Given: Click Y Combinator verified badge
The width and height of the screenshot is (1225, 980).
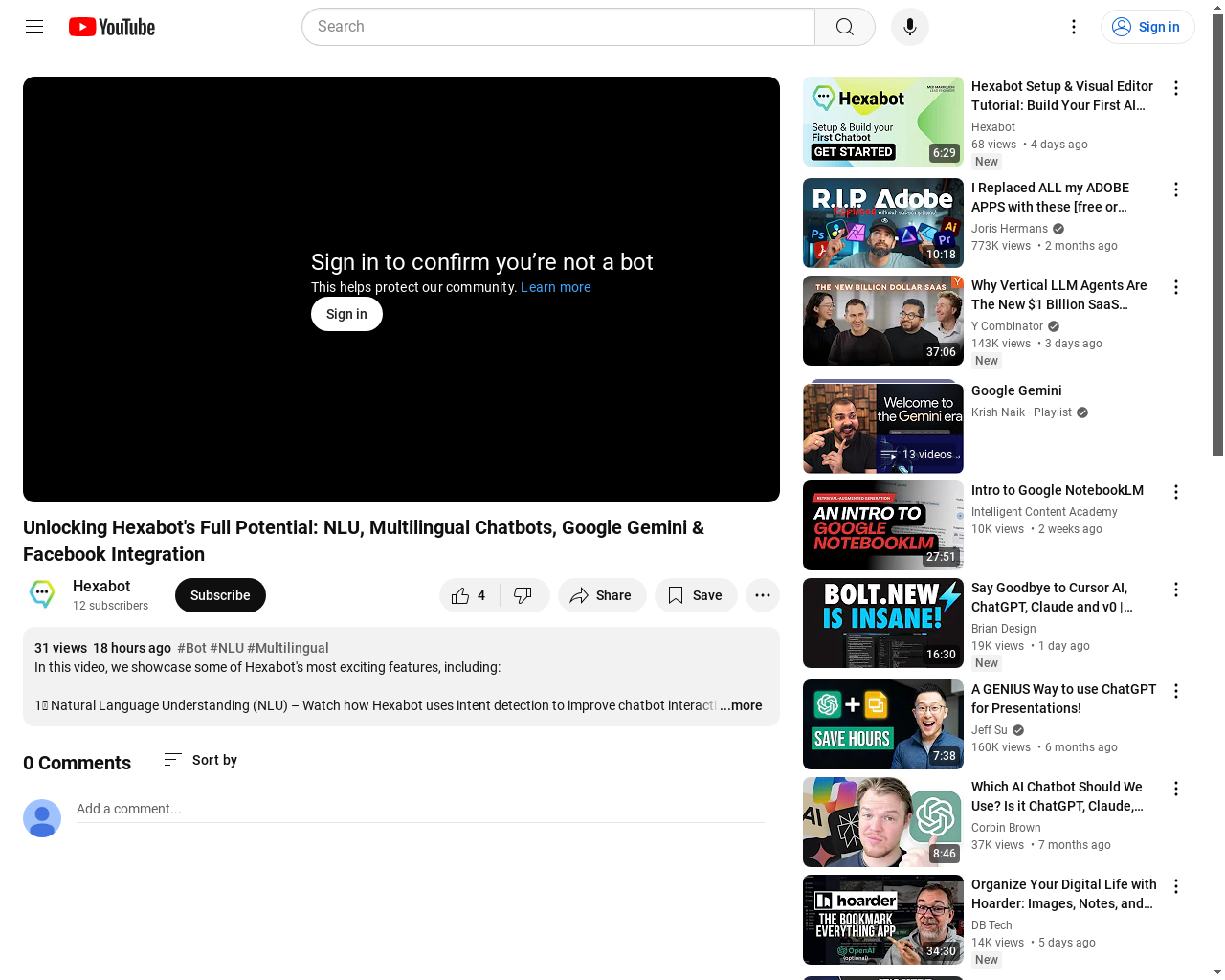Looking at the screenshot, I should (1054, 326).
